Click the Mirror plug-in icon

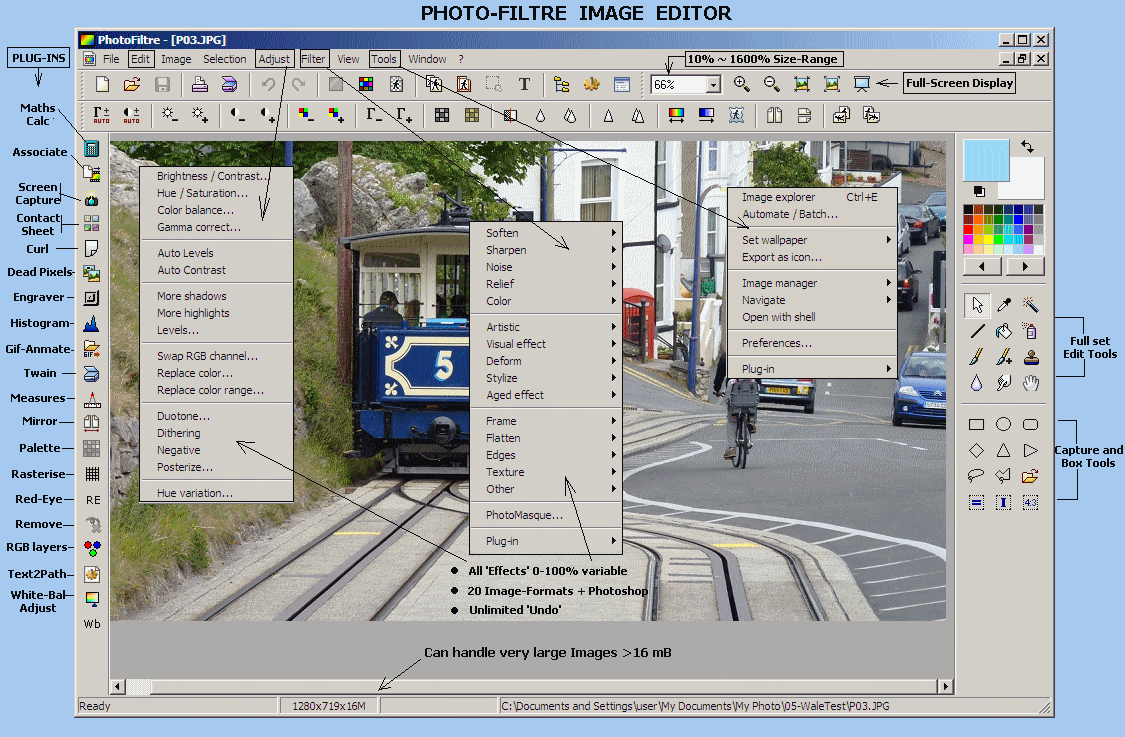91,423
